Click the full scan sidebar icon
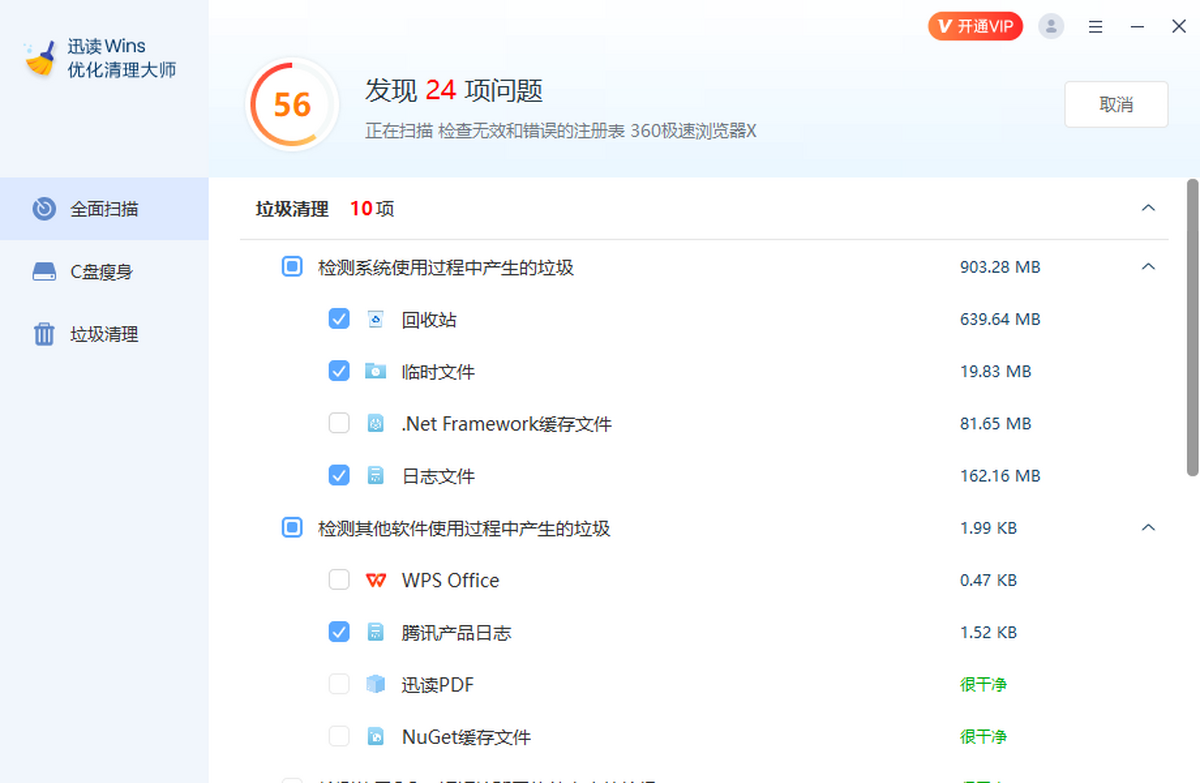1200x783 pixels. tap(44, 209)
